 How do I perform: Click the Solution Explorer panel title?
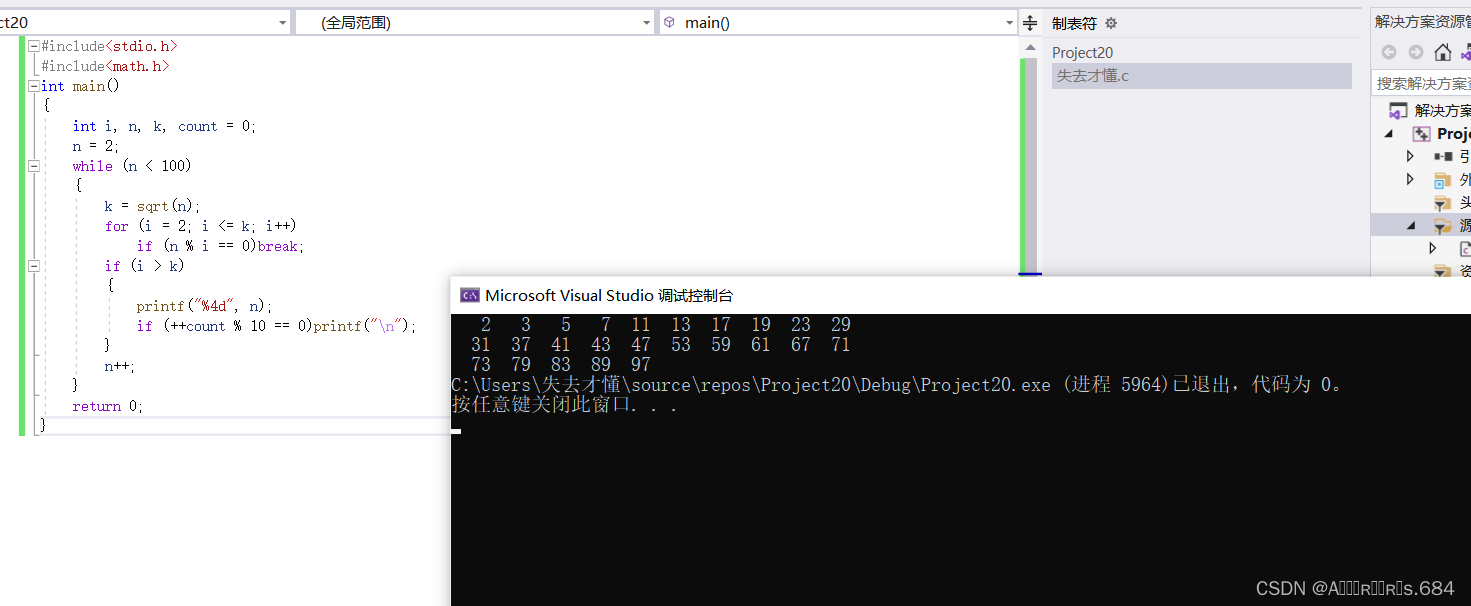(1423, 22)
